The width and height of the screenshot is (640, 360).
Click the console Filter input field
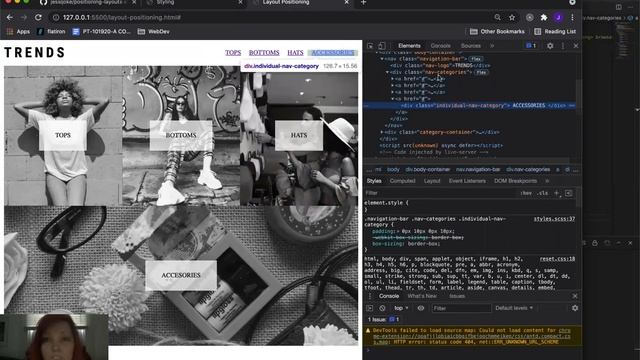(x=461, y=308)
